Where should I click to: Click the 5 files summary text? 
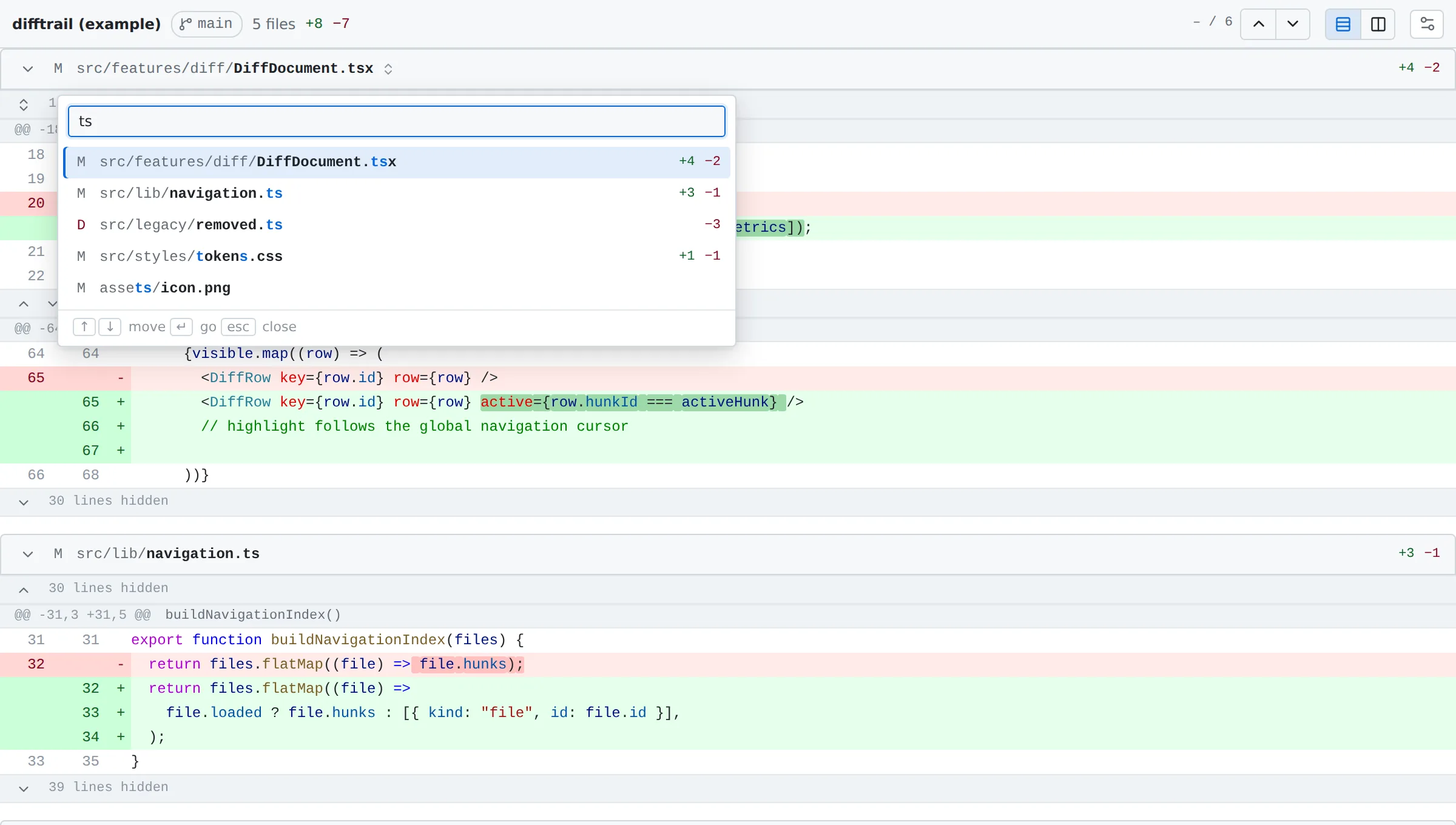coord(274,24)
